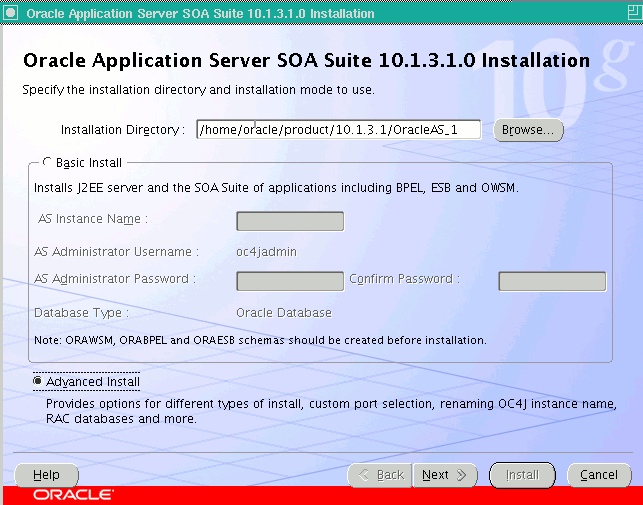Click the 'Installation Directory :' label

(x=123, y=130)
